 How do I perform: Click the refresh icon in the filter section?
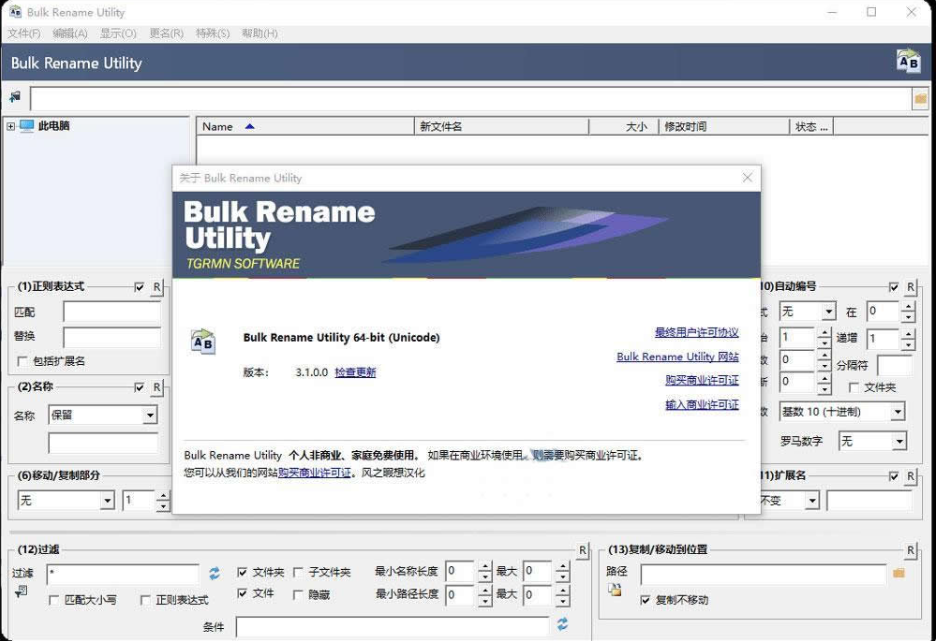tap(214, 572)
